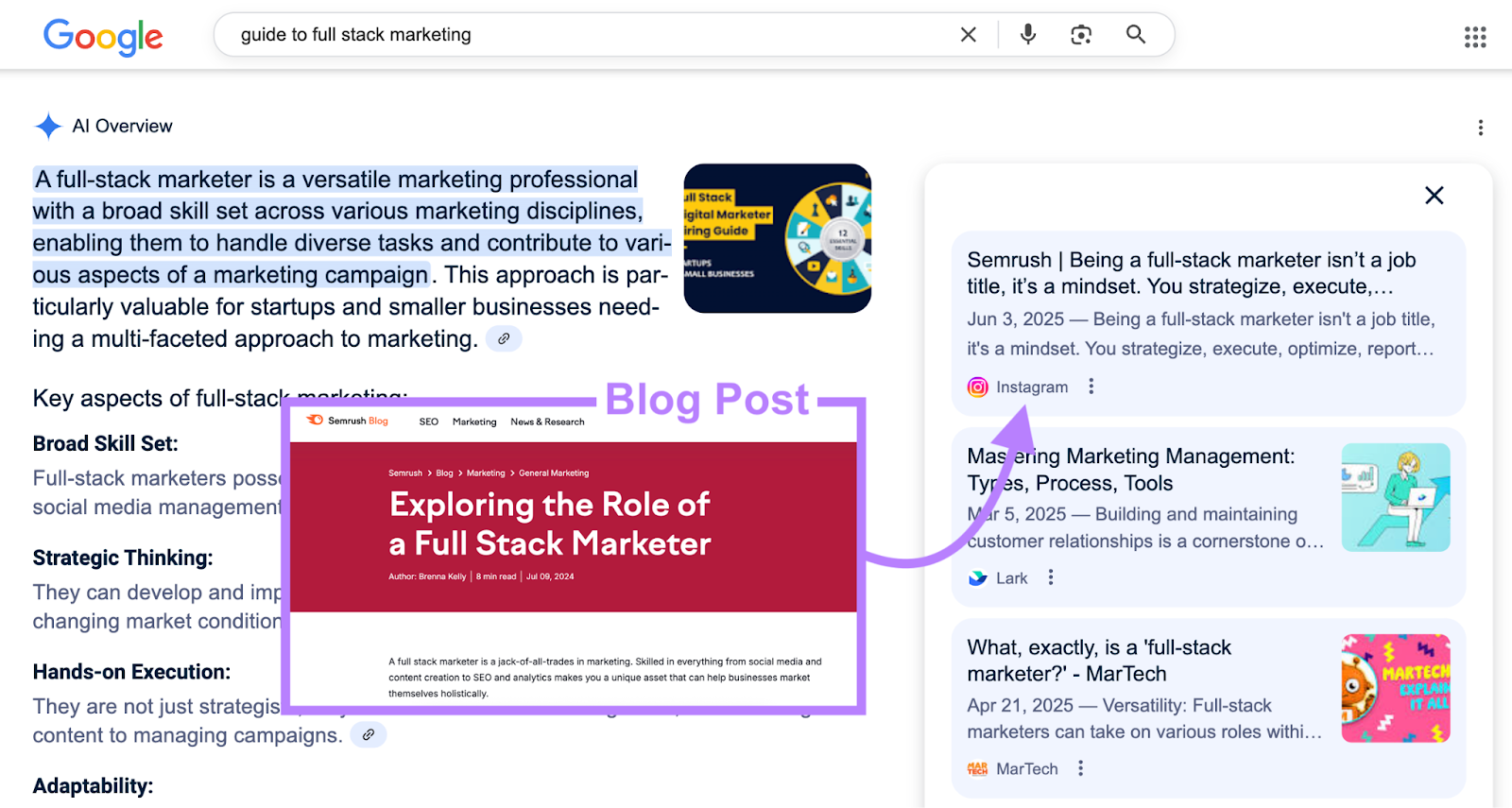Viewport: 1512px width, 808px height.
Task: Click into the search input field
Action: pos(586,35)
